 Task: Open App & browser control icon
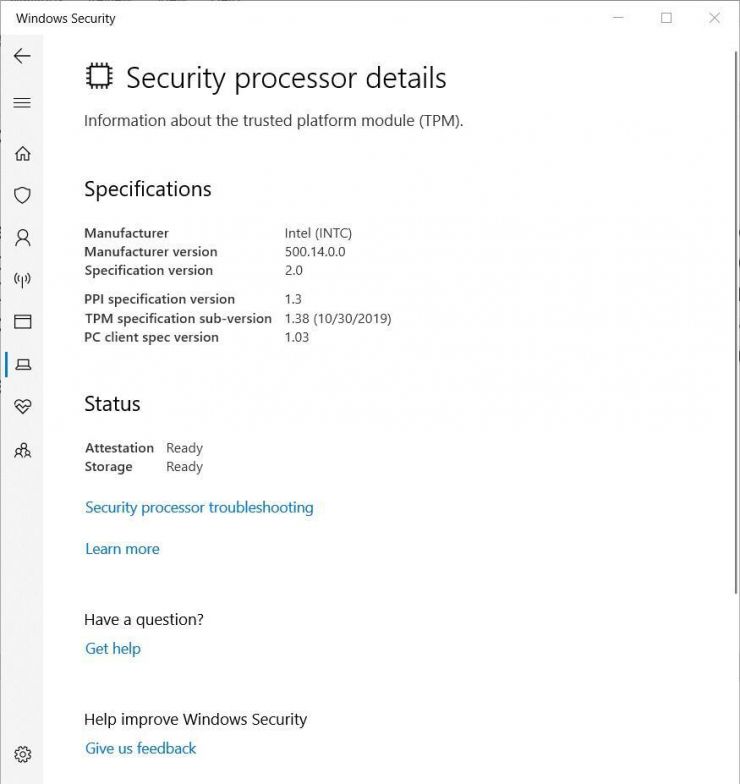(22, 322)
